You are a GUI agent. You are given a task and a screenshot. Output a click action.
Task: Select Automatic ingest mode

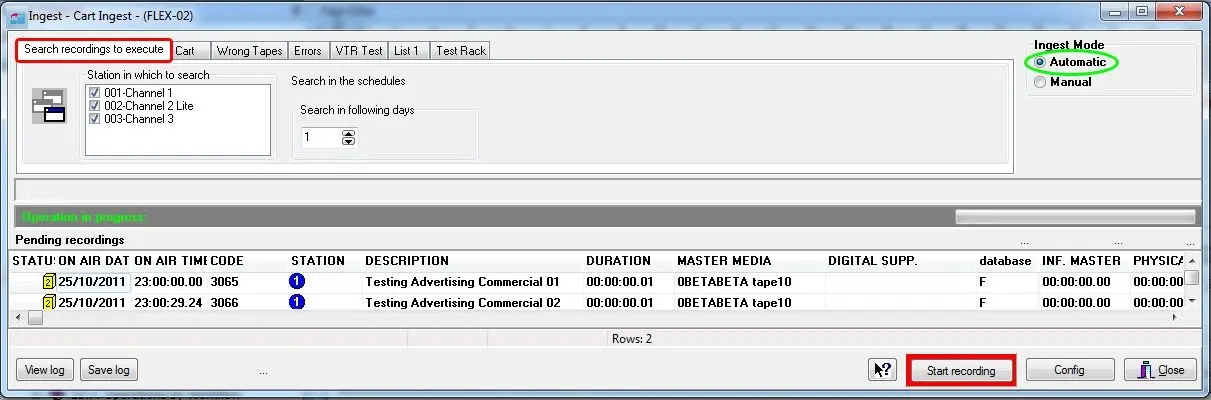coord(1041,62)
